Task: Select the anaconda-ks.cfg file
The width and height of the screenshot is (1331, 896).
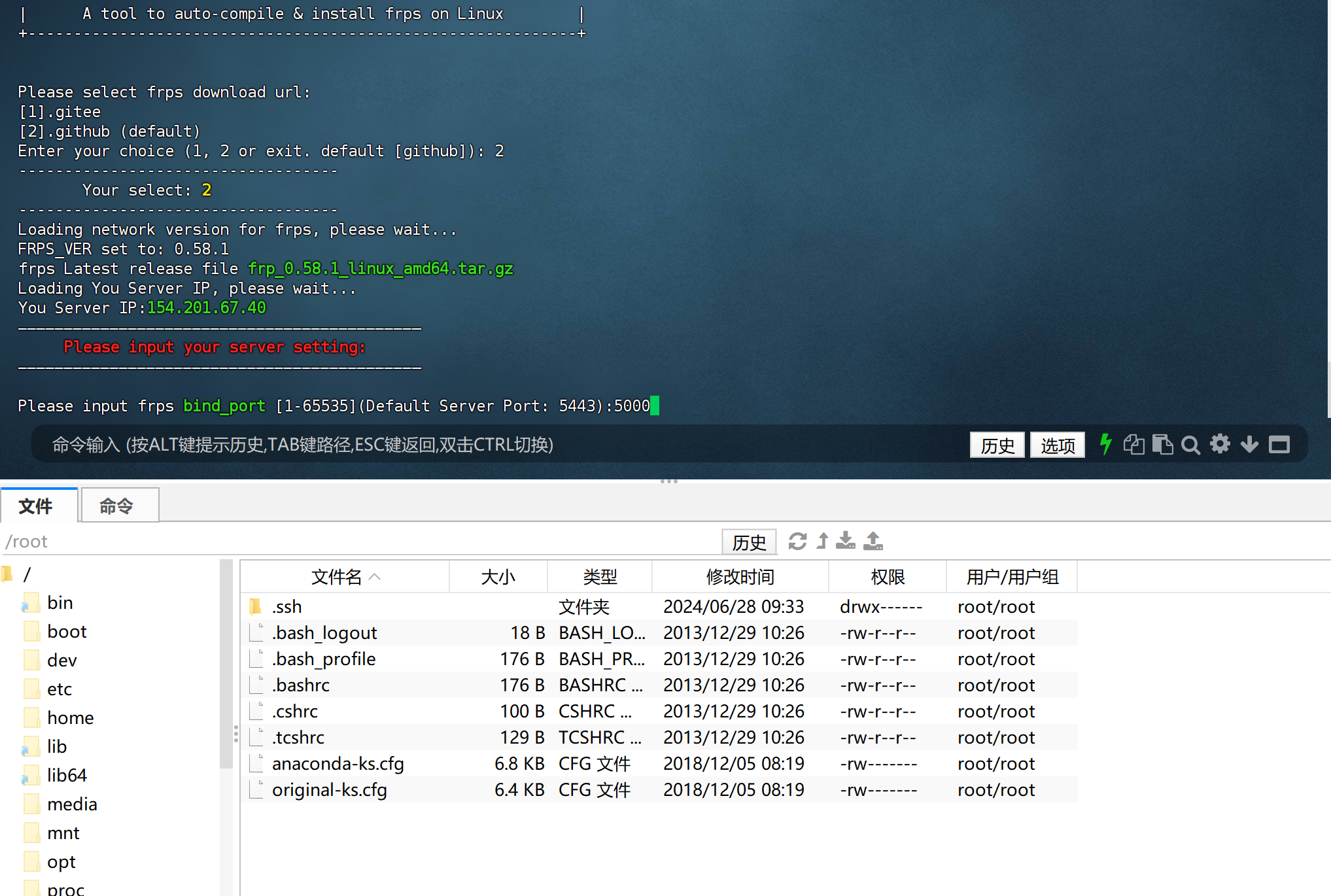Action: (x=338, y=763)
